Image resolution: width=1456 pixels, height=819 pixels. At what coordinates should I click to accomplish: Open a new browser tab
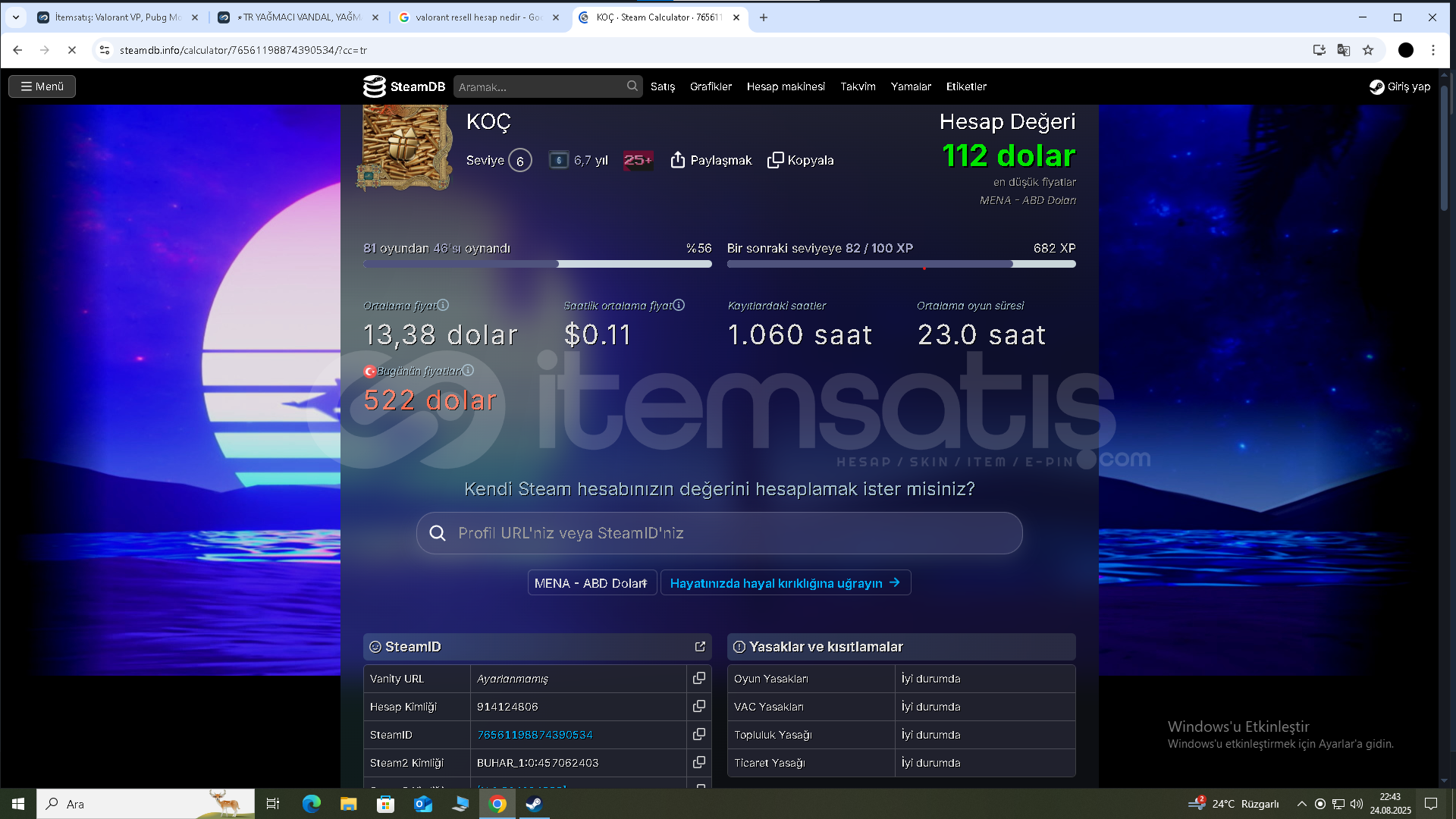click(764, 17)
